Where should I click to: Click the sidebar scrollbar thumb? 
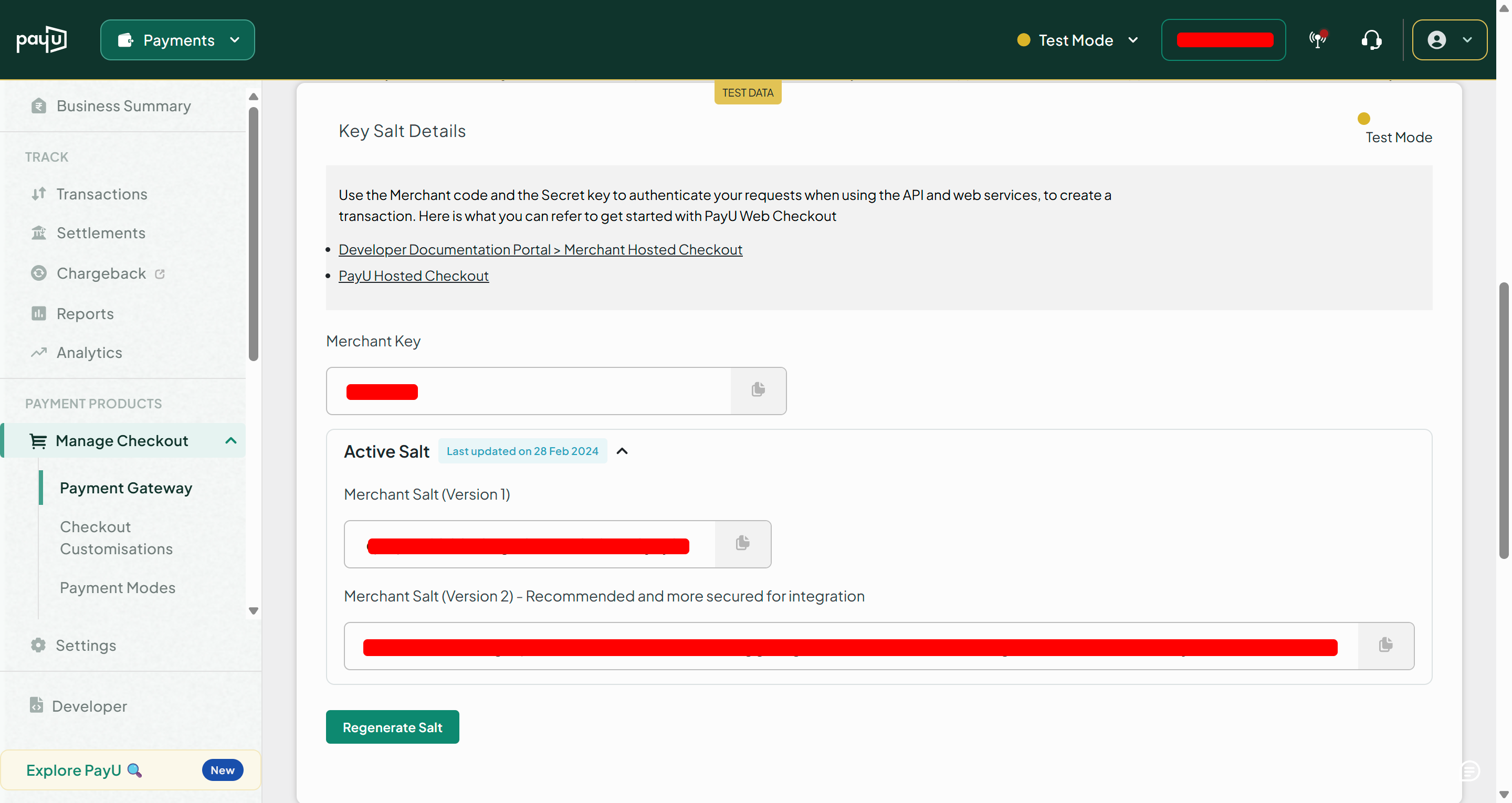coord(253,234)
